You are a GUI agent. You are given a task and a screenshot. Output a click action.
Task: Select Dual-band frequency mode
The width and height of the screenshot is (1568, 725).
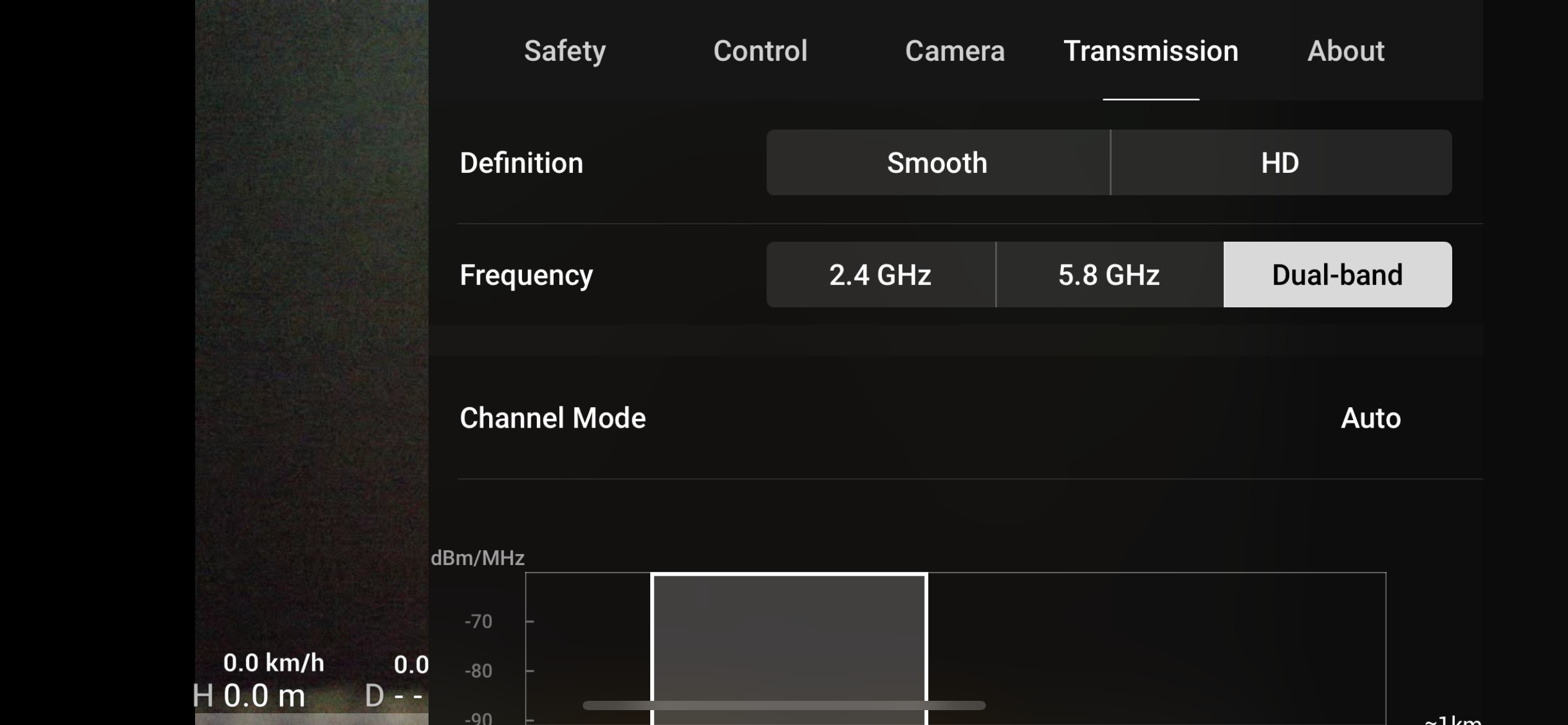pos(1337,275)
